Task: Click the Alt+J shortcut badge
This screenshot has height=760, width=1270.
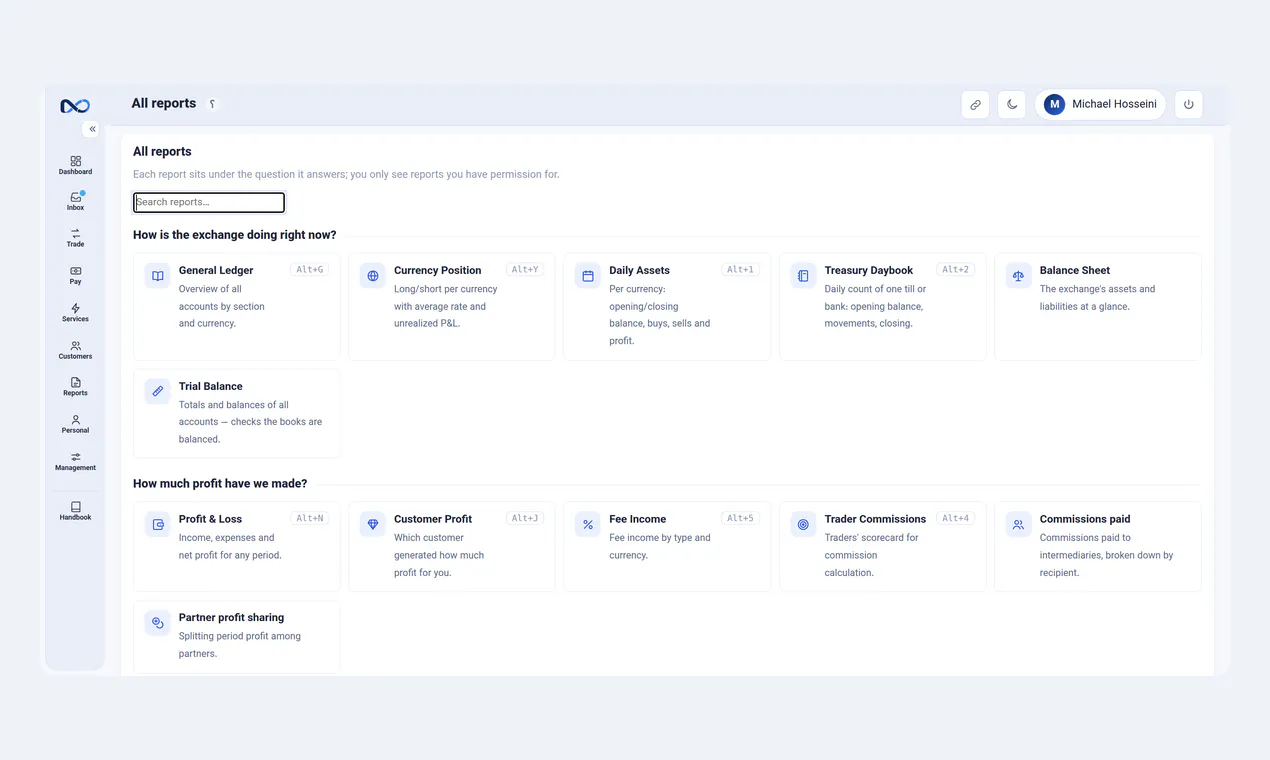Action: pos(525,518)
